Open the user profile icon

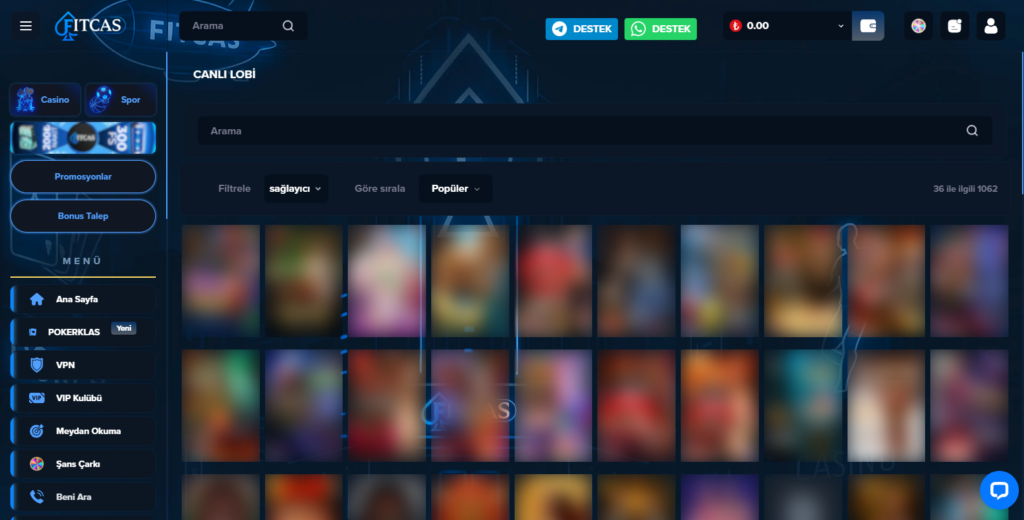(x=991, y=26)
